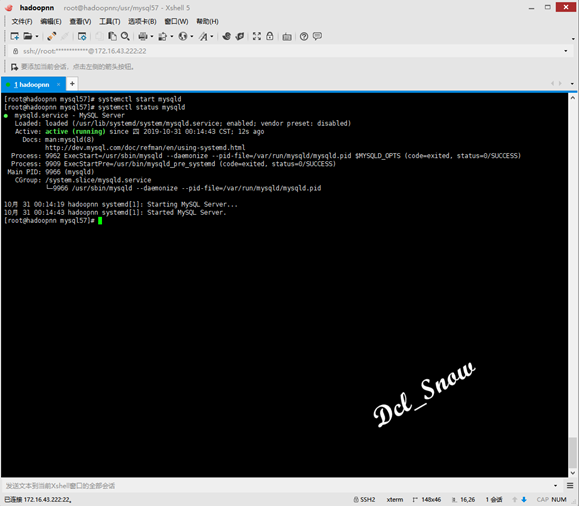
Task: Close the hadoopnn tab
Action: pyautogui.click(x=58, y=85)
